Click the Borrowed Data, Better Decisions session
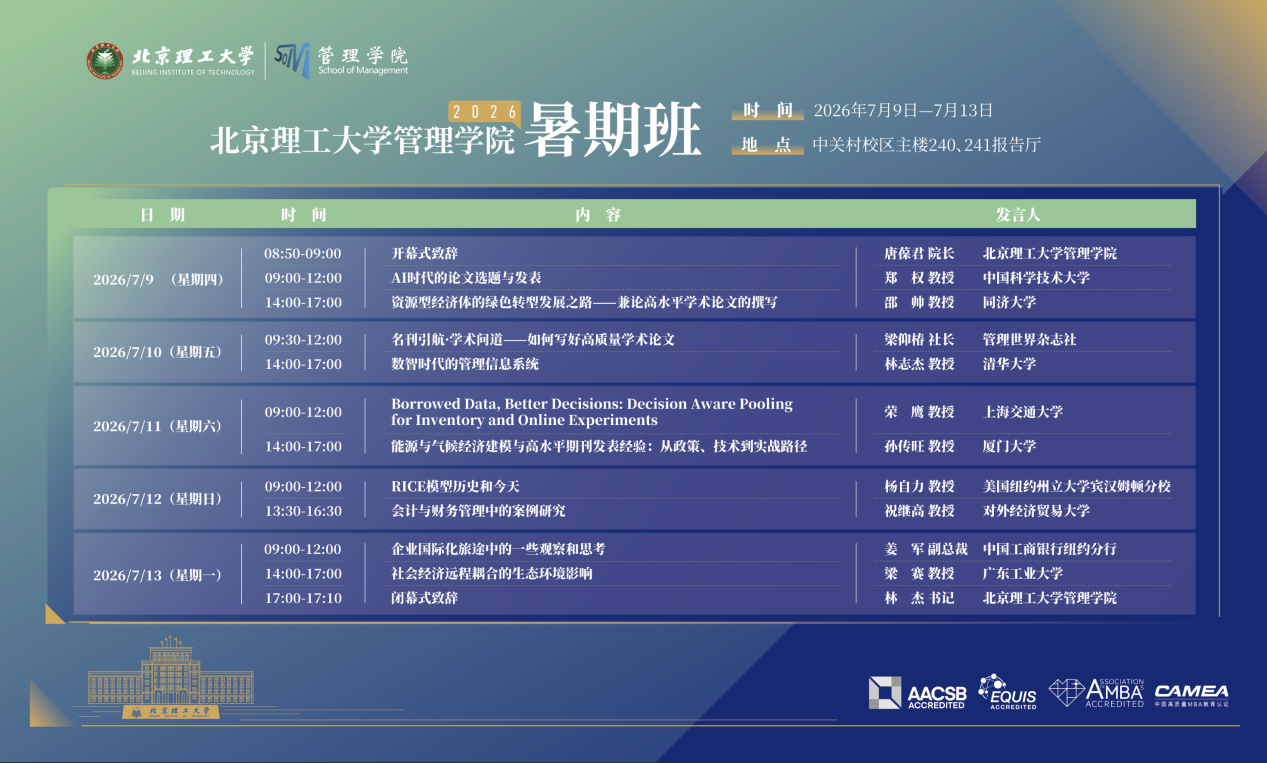This screenshot has height=763, width=1267. pyautogui.click(x=592, y=412)
